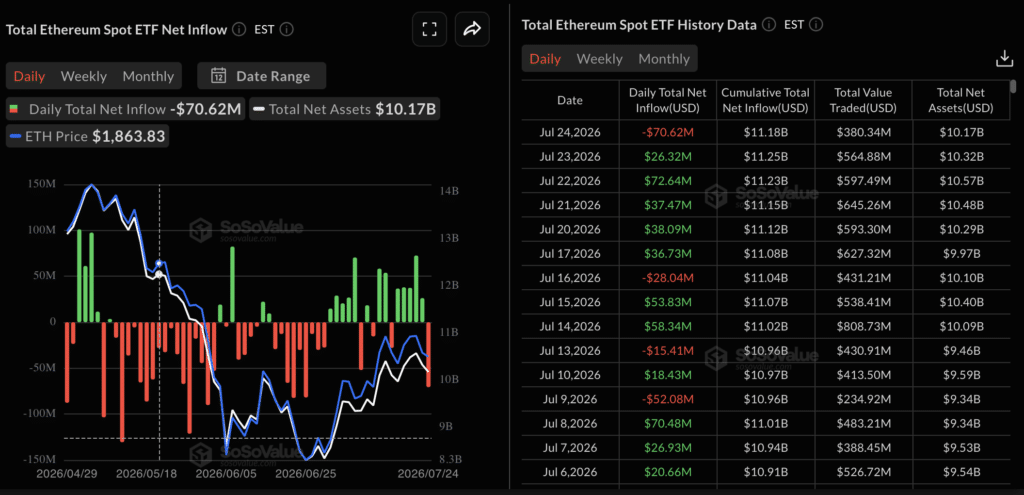This screenshot has width=1024, height=495.
Task: Click the $26.32M net inflow cell
Action: (667, 157)
